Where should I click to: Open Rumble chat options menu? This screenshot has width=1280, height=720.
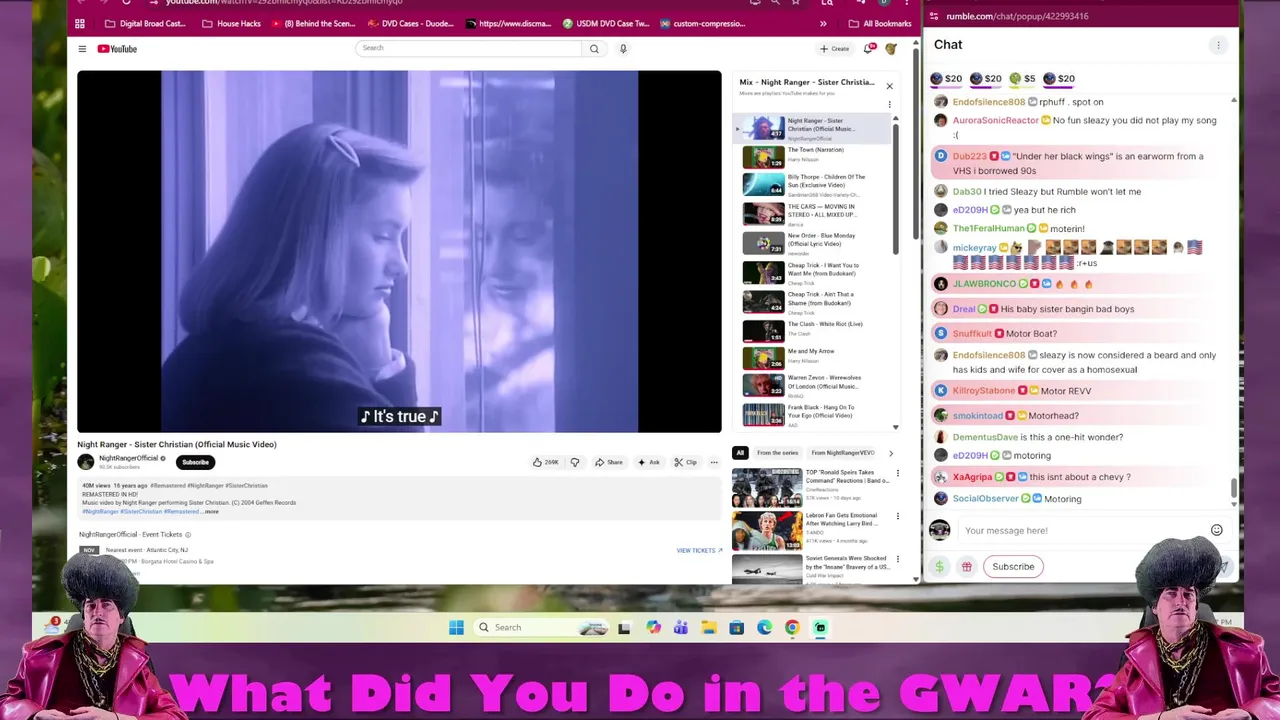pyautogui.click(x=1218, y=45)
